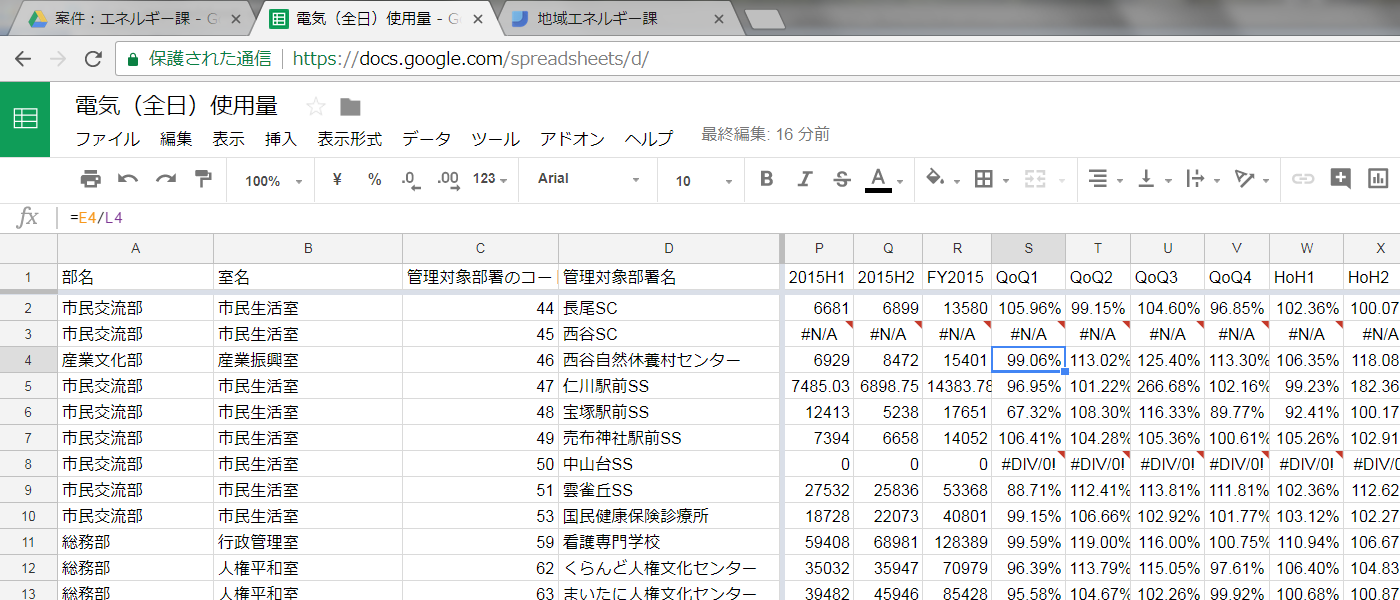Open Arial font family dropdown
The image size is (1400, 600).
click(589, 179)
